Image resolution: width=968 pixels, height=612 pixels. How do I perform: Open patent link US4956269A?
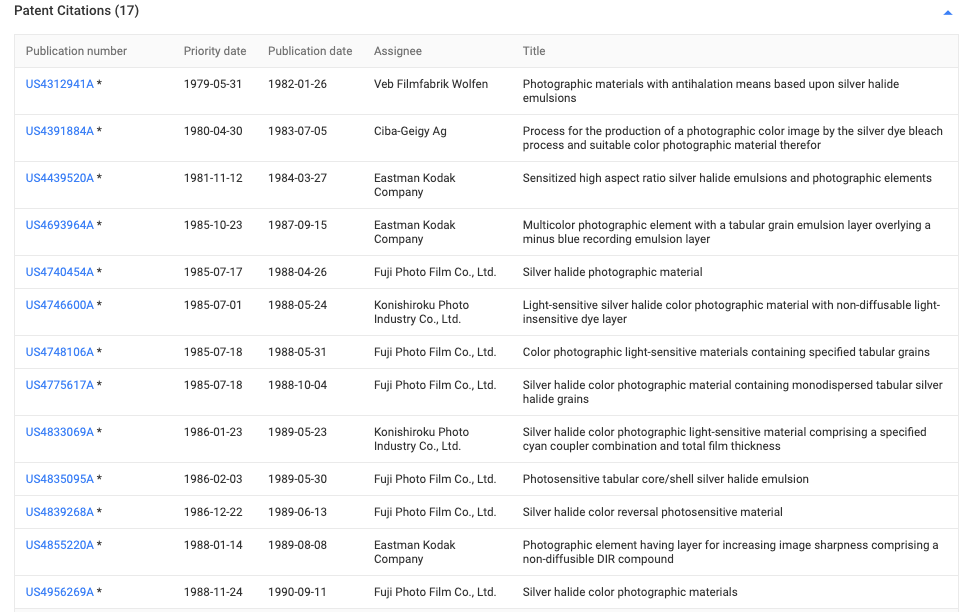click(x=60, y=592)
